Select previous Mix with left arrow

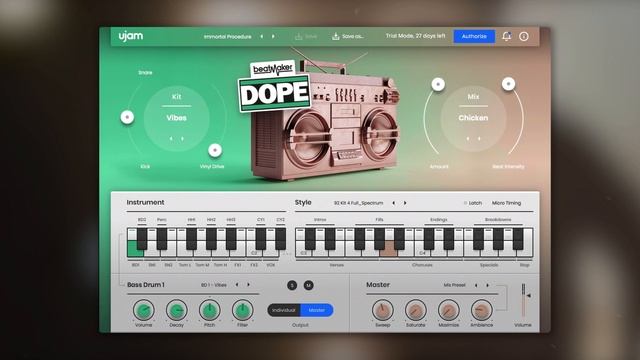point(468,139)
